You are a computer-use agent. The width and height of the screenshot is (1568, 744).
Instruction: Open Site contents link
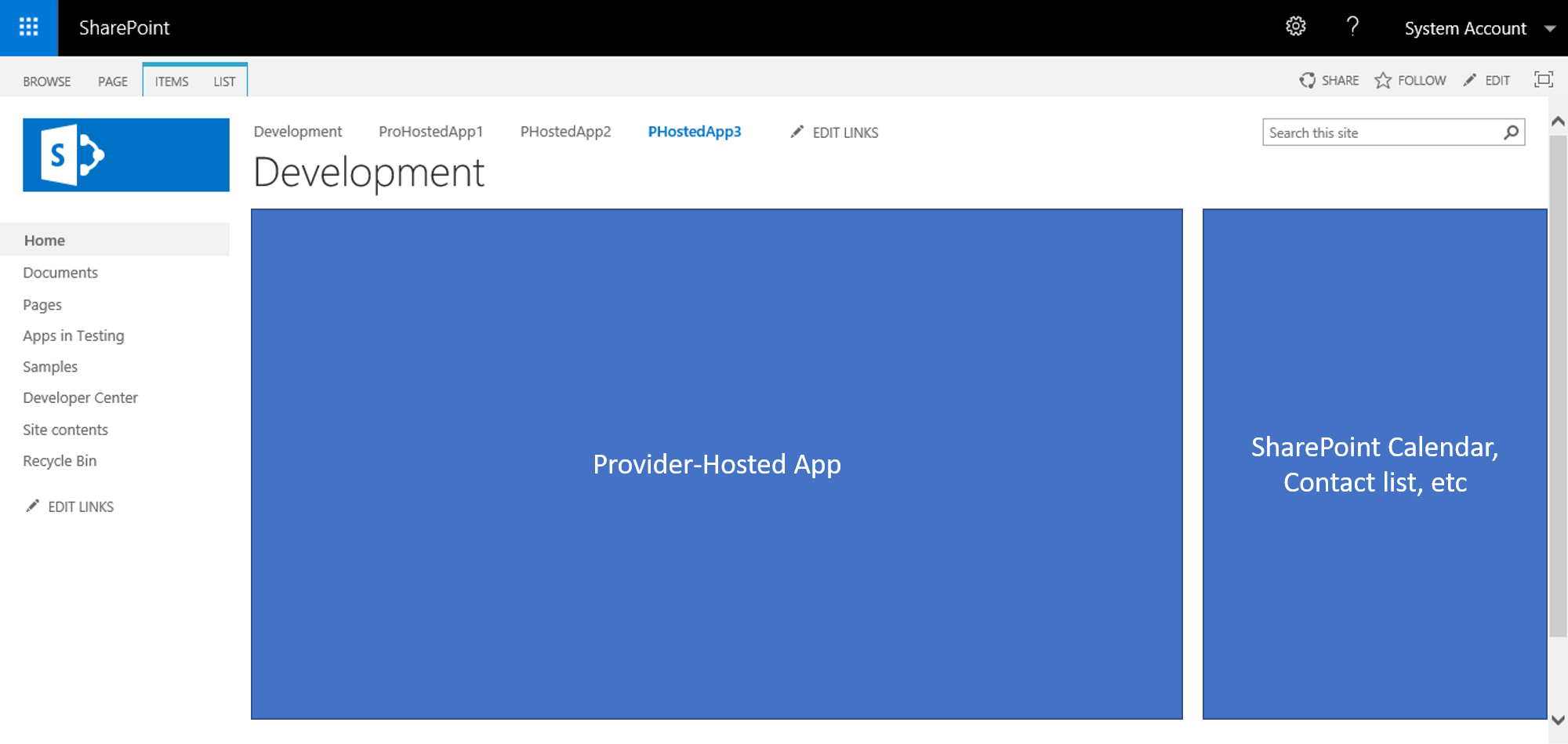point(65,430)
